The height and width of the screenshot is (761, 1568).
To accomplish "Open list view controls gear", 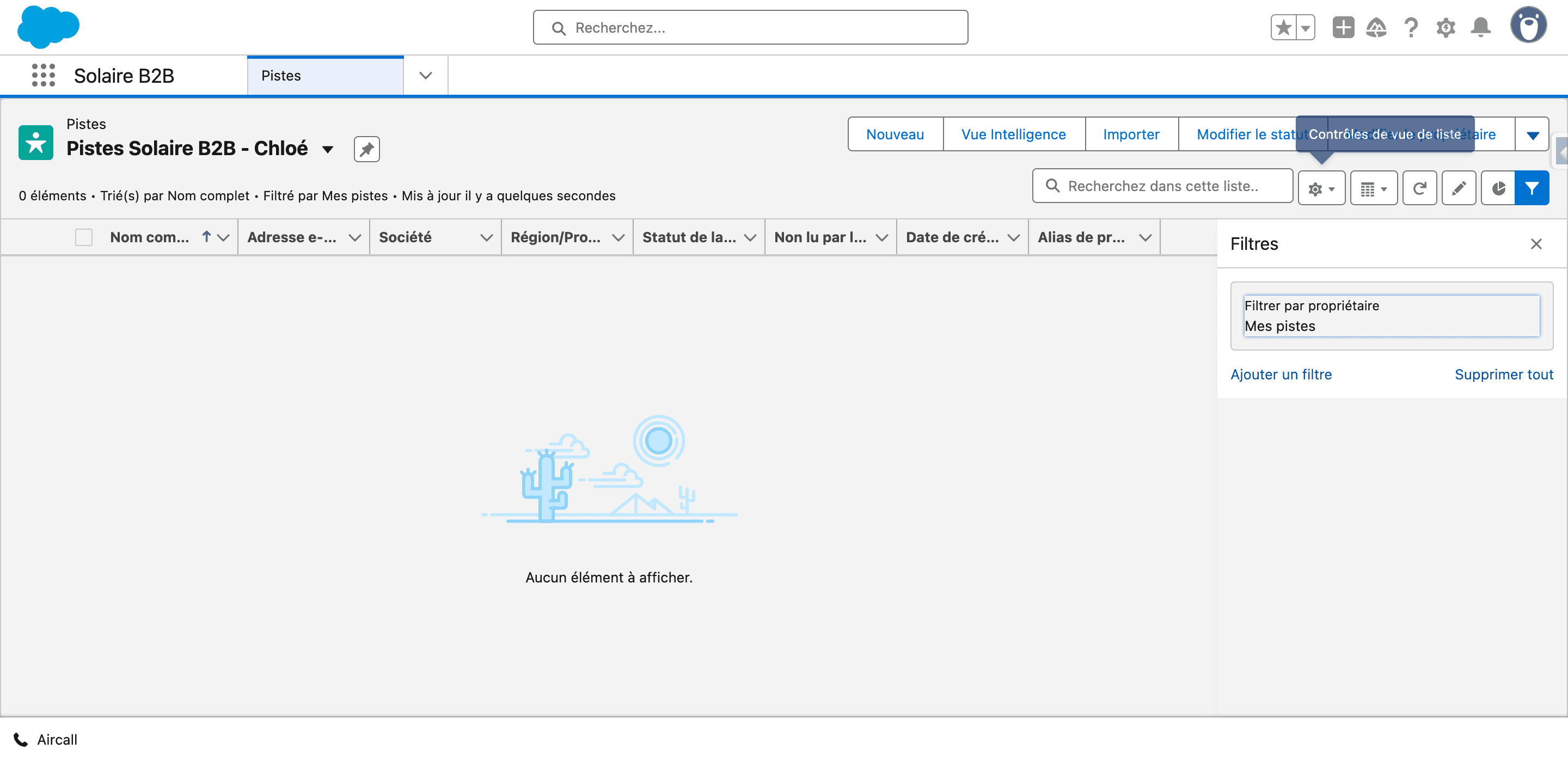I will pyautogui.click(x=1321, y=188).
